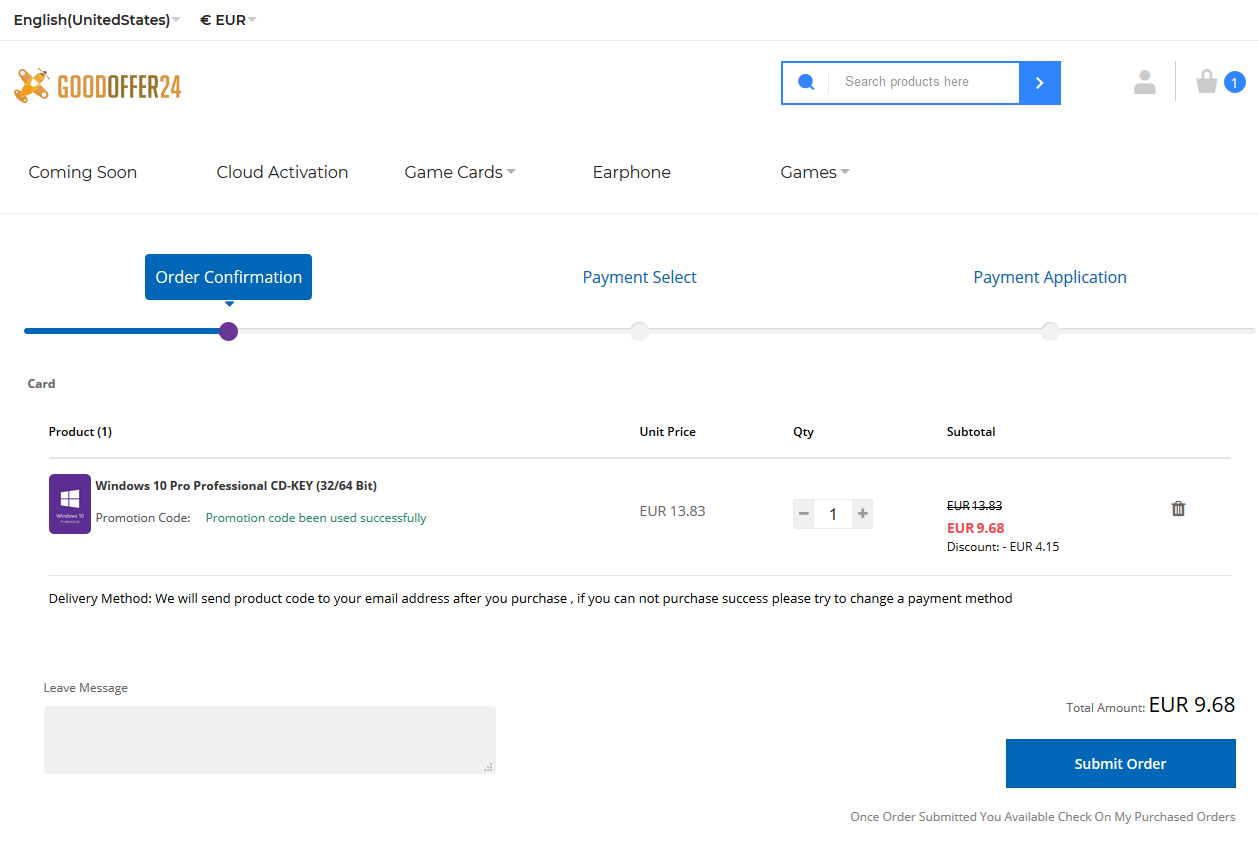Image resolution: width=1259 pixels, height=846 pixels.
Task: Click the red subtotal EUR 9.68
Action: coord(976,528)
